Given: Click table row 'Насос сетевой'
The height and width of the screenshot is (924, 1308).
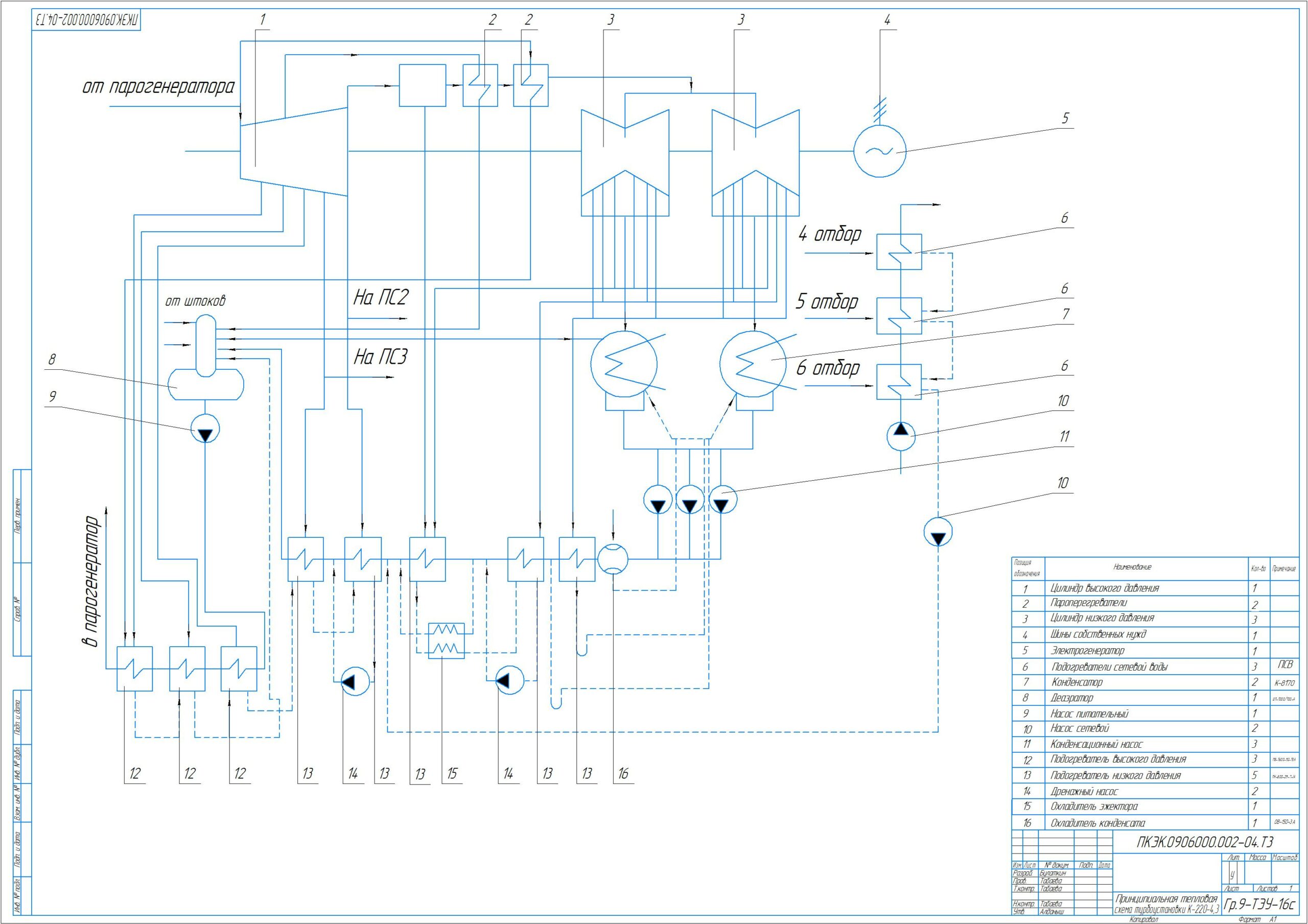Looking at the screenshot, I should [x=1154, y=728].
